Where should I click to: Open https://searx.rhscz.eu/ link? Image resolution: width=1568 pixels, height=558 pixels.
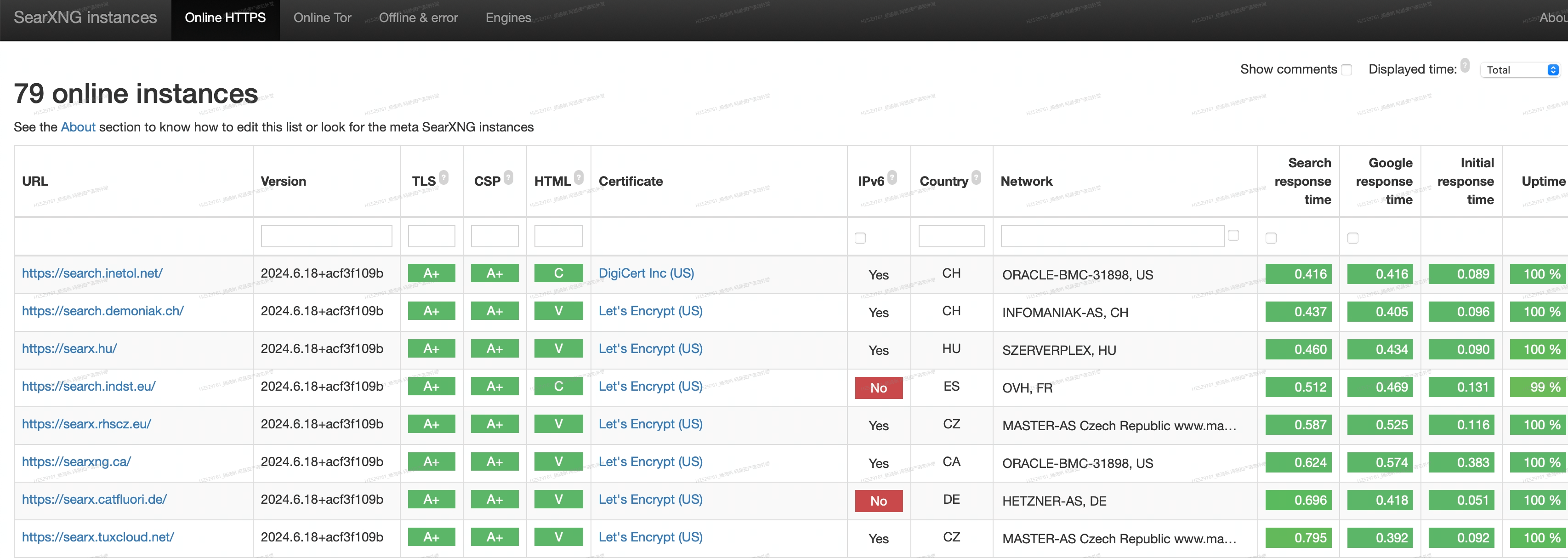tap(86, 424)
